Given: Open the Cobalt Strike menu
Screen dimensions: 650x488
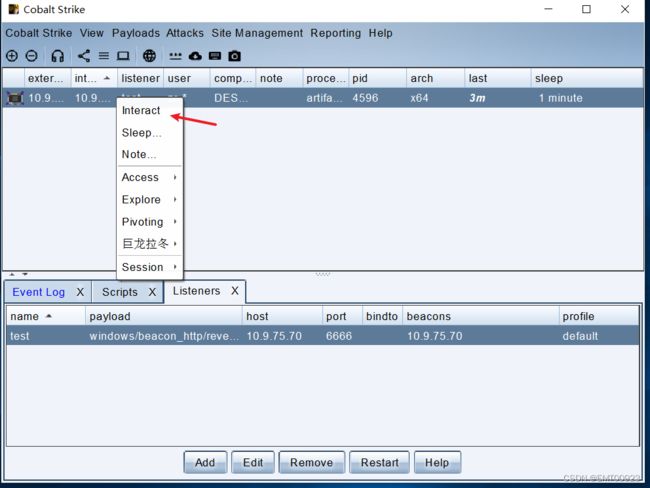Looking at the screenshot, I should (x=39, y=33).
